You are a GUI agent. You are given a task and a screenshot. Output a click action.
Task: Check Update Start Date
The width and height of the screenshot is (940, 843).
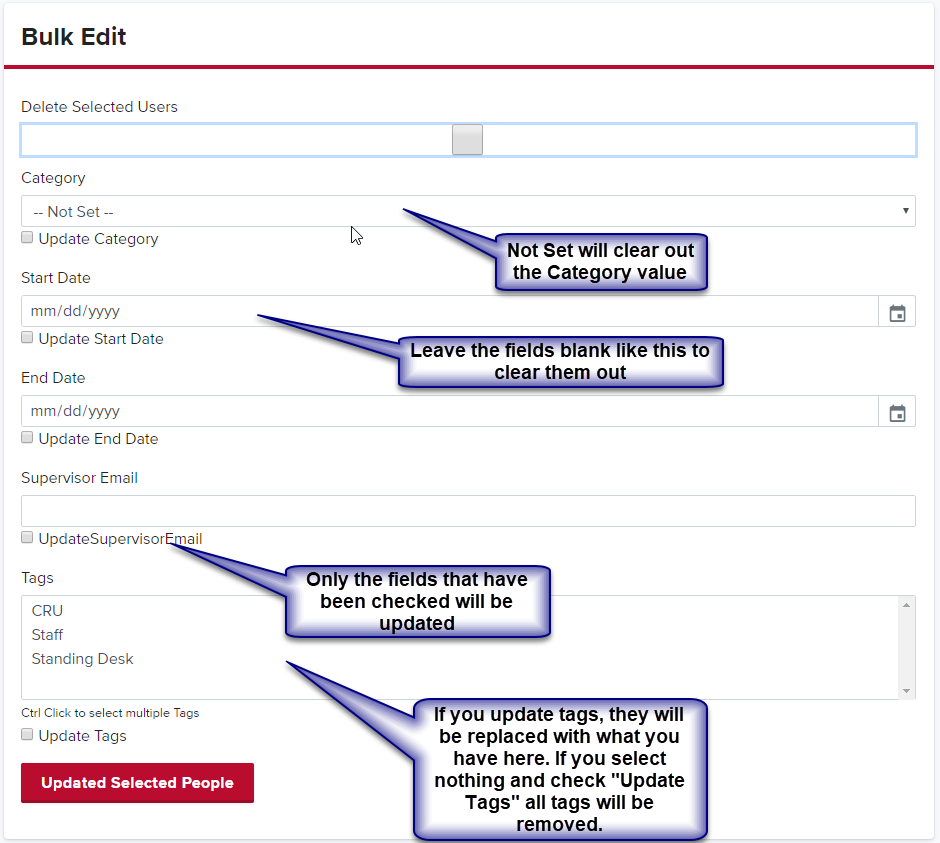[x=26, y=337]
